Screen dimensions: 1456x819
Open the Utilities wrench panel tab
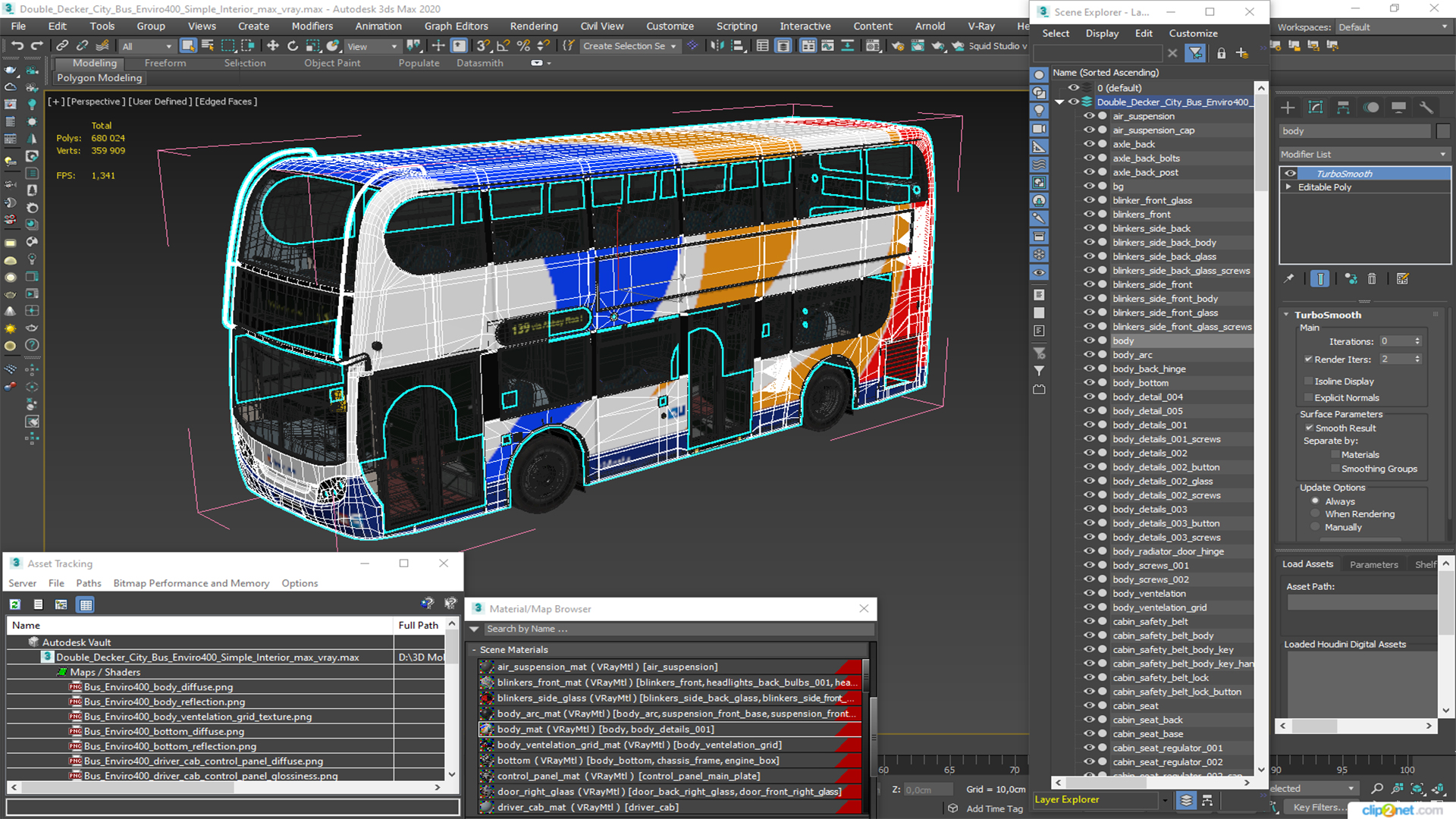click(x=1426, y=108)
